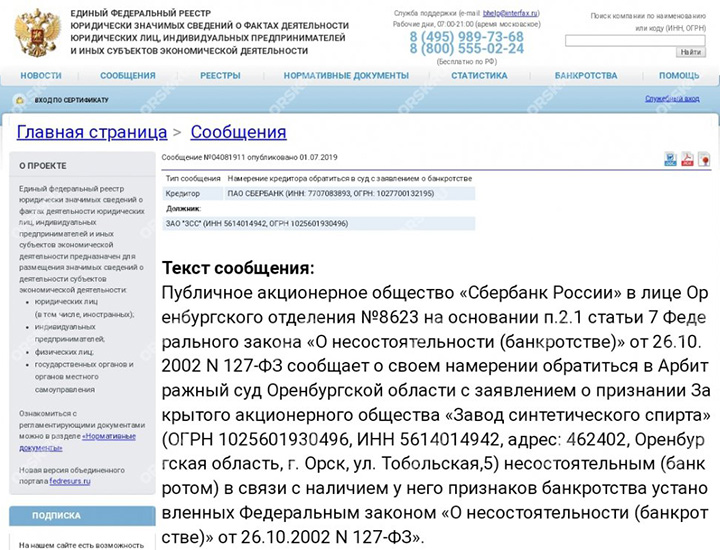The width and height of the screenshot is (720, 550).
Task: Click the Бесплатно по РФ note
Action: (x=467, y=62)
